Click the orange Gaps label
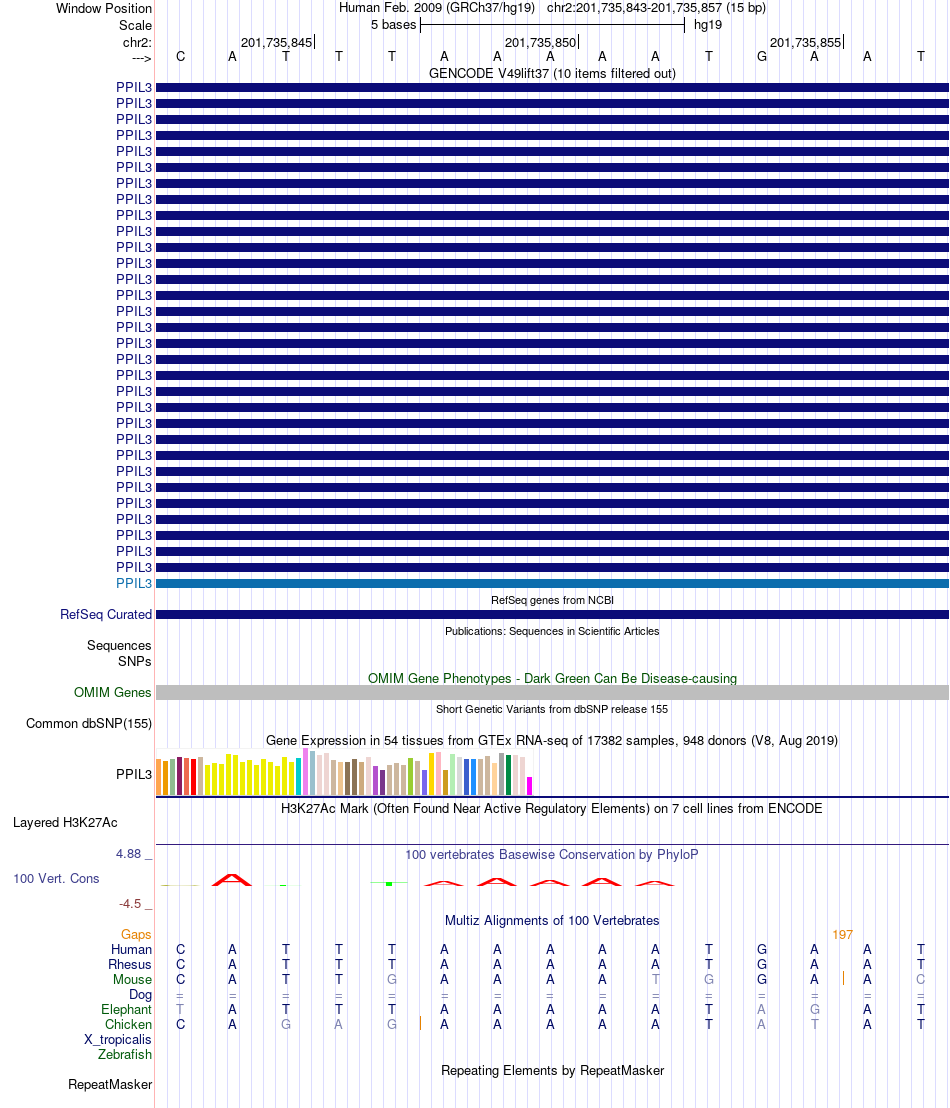The height and width of the screenshot is (1108, 950). pyautogui.click(x=136, y=935)
